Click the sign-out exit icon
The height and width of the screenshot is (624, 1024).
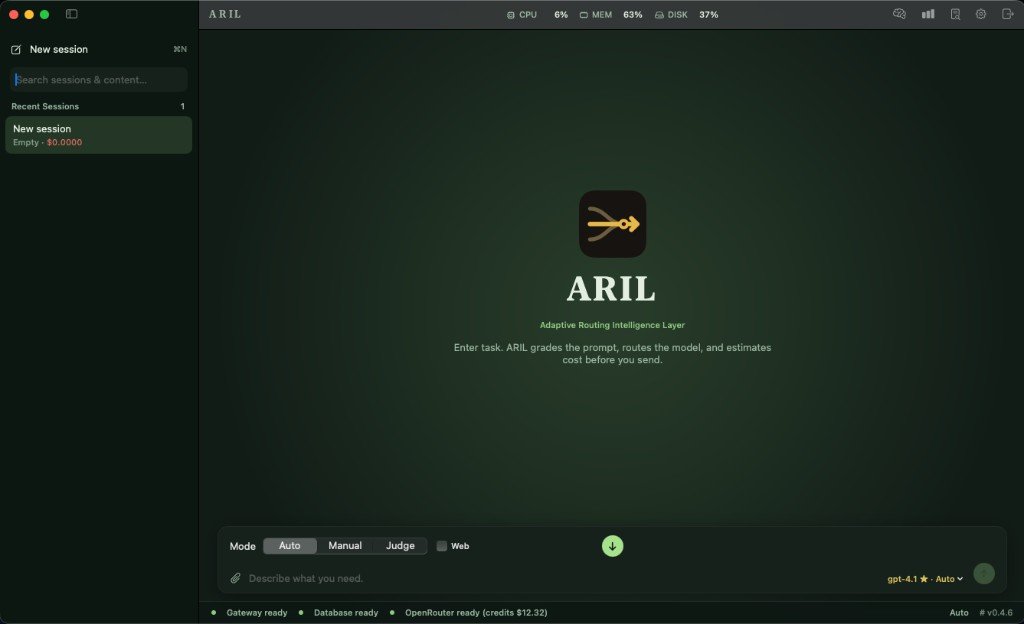click(1007, 14)
